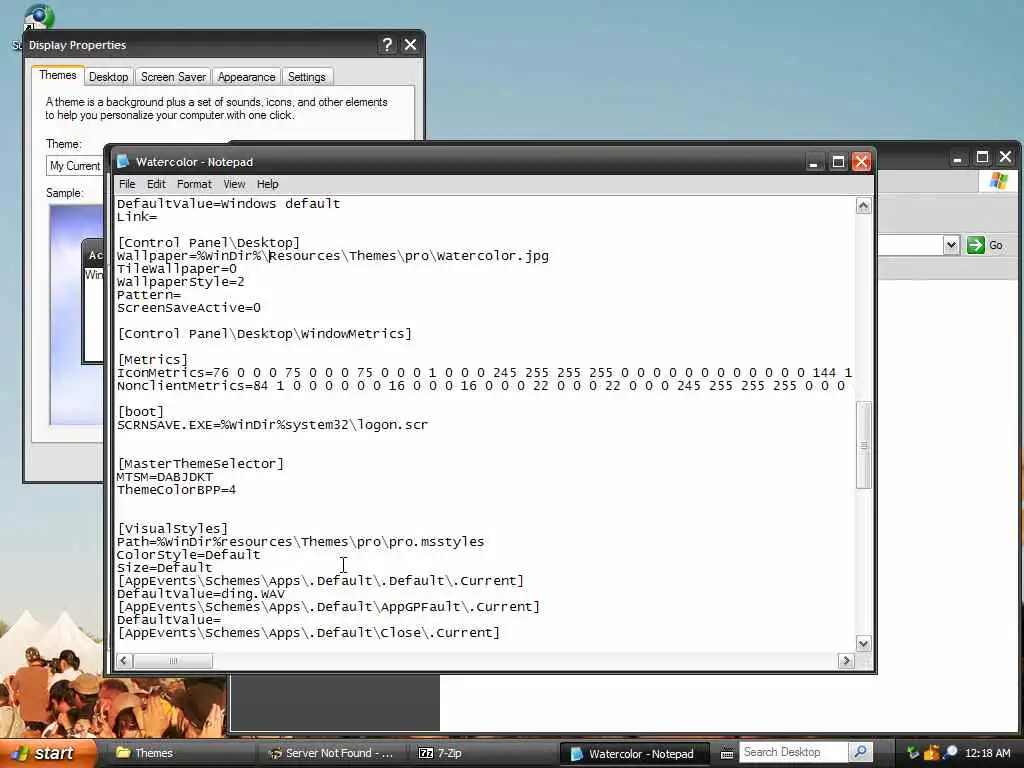Open the Notepad Edit menu

[x=156, y=184]
